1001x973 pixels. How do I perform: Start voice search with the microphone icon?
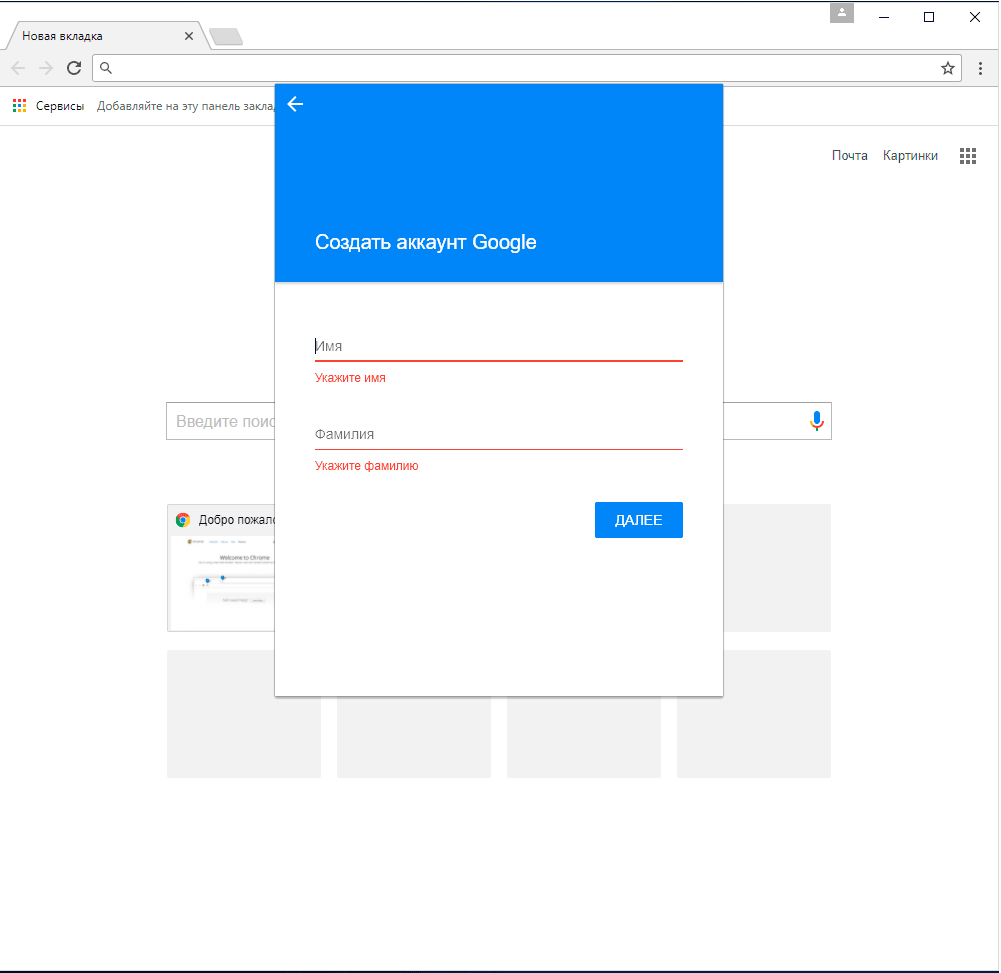point(816,422)
